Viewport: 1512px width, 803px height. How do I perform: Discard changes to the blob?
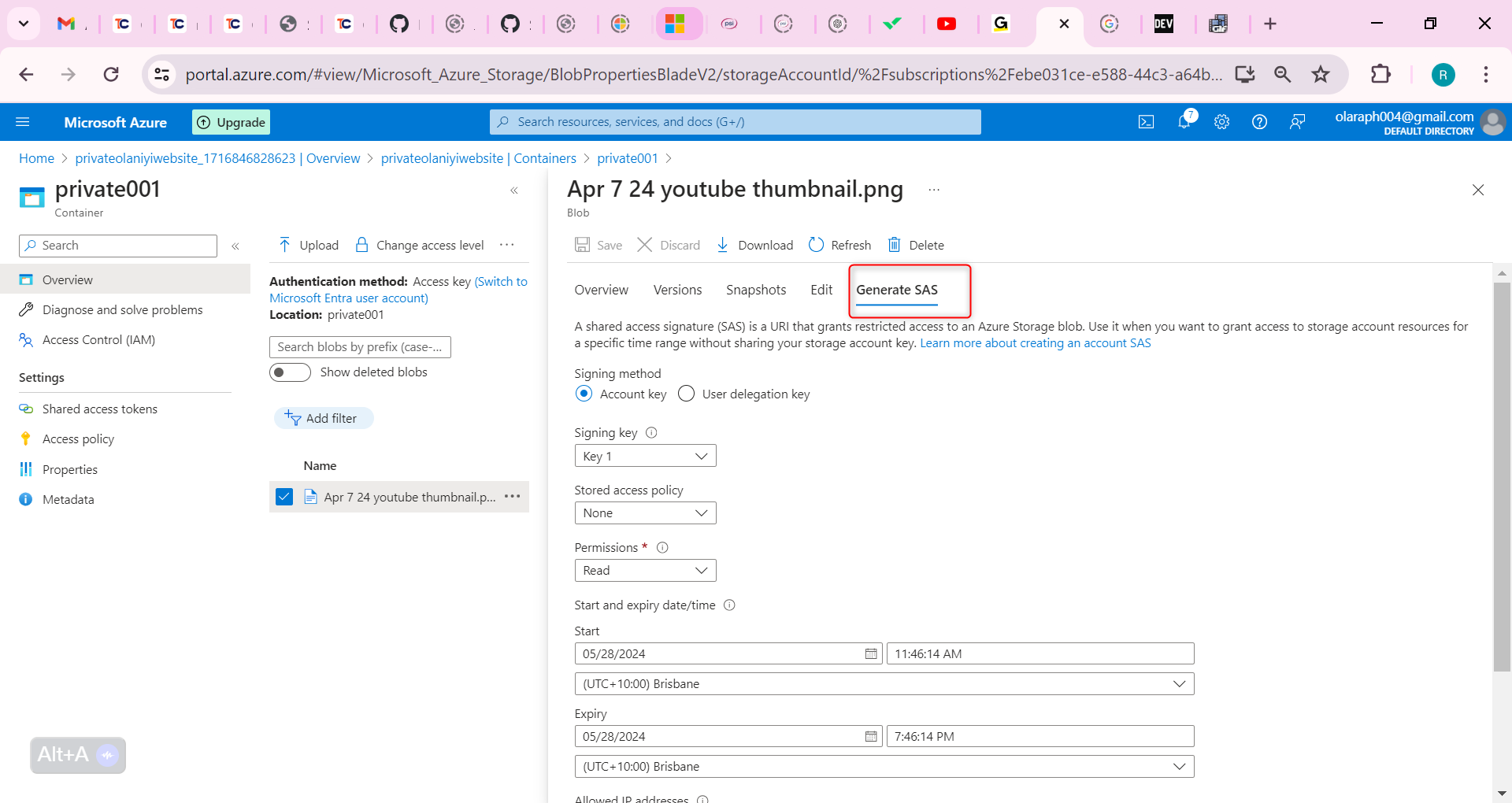668,245
